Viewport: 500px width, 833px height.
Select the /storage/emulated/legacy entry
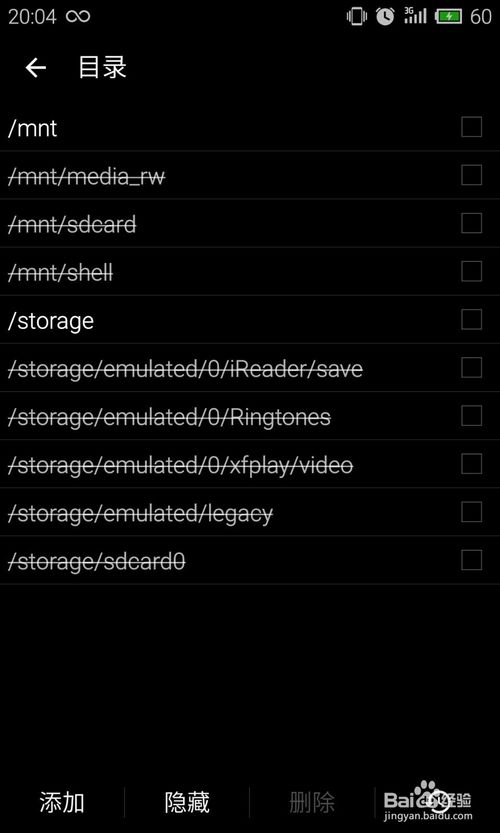tap(250, 512)
